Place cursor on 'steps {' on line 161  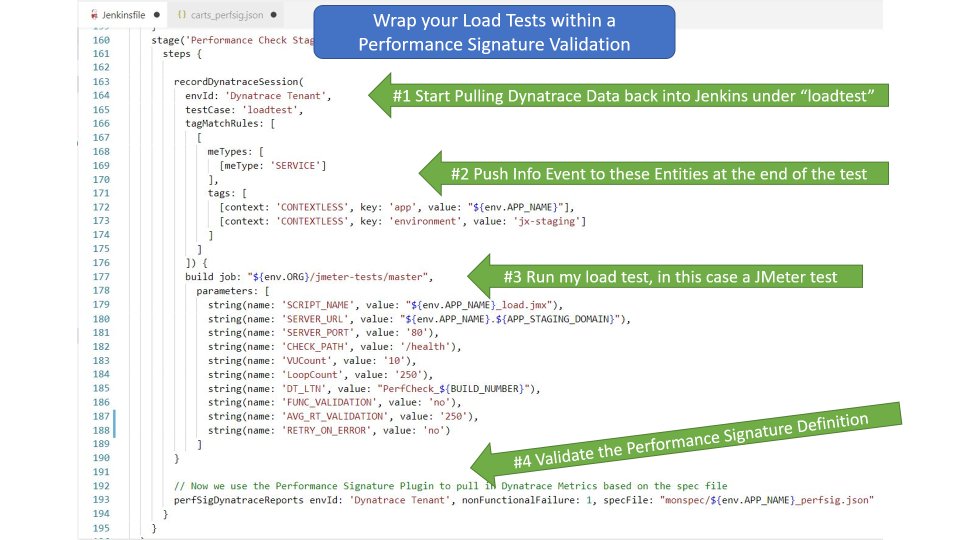182,54
